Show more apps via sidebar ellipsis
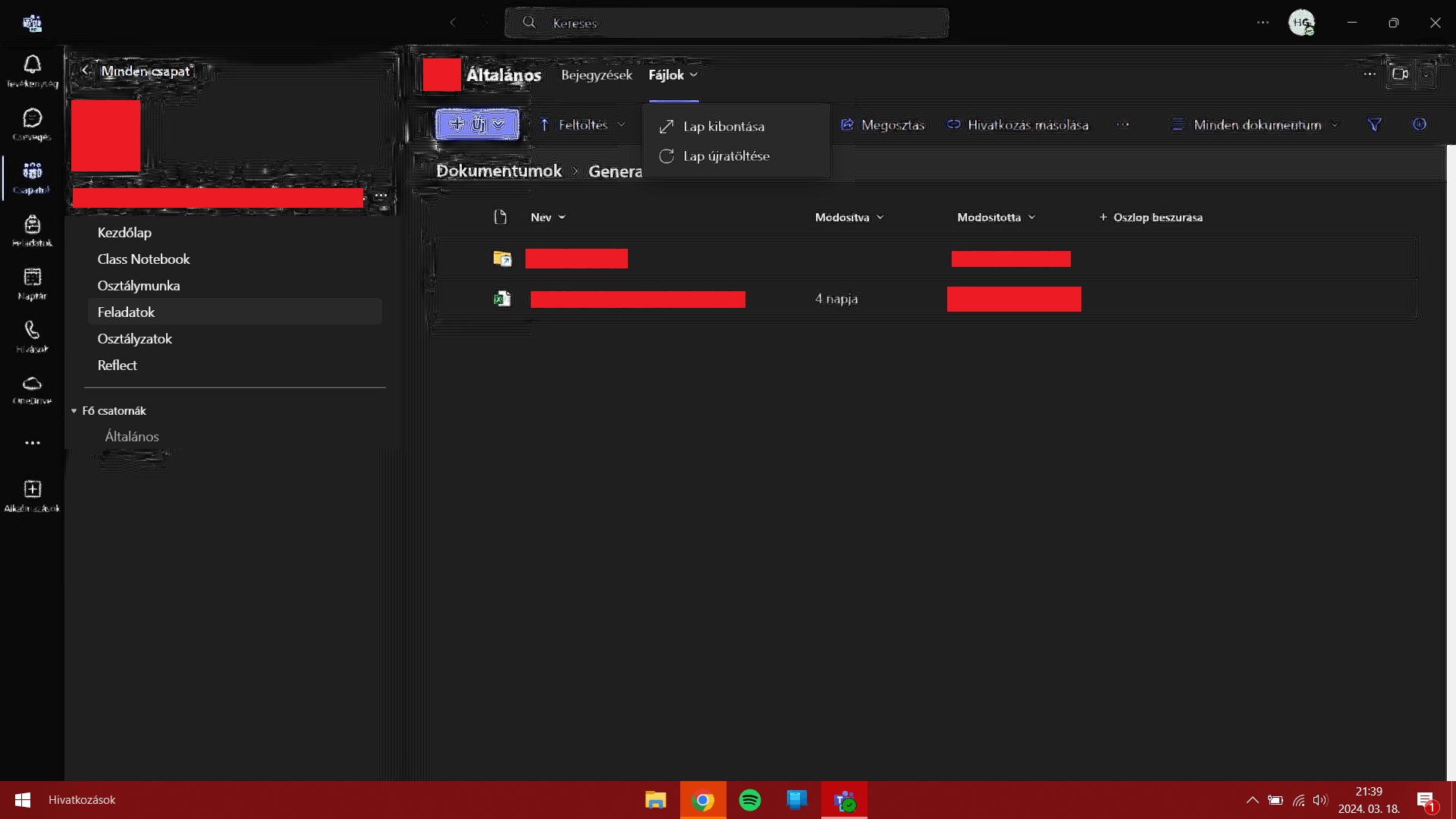 point(32,443)
